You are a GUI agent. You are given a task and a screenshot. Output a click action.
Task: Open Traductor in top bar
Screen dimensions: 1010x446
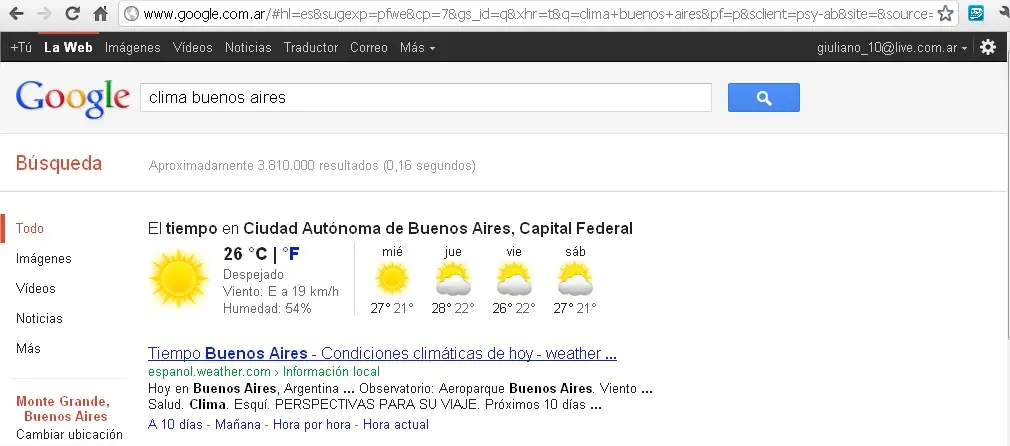tap(311, 47)
